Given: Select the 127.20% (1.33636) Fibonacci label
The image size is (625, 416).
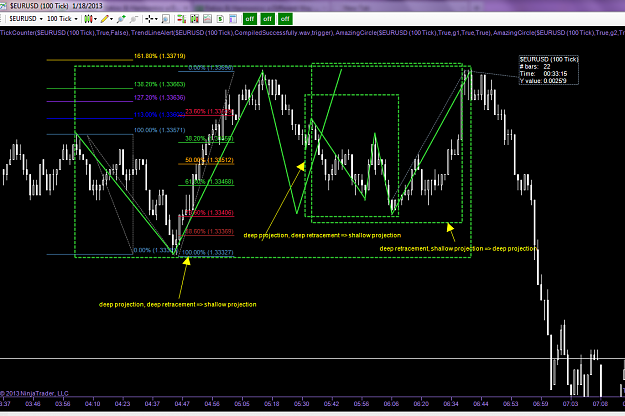Looking at the screenshot, I should point(159,97).
